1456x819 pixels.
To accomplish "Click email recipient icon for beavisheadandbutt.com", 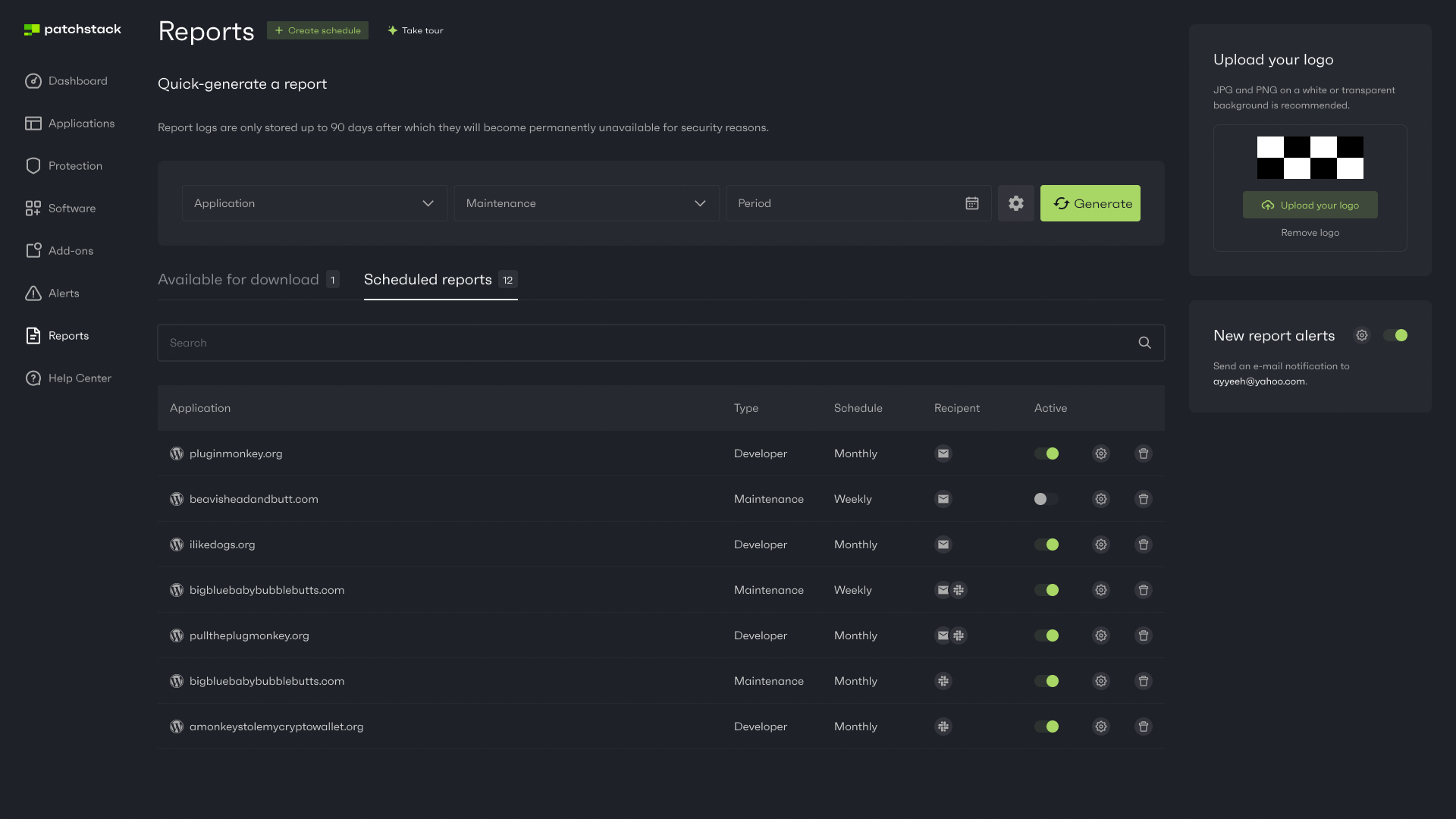I will click(943, 499).
